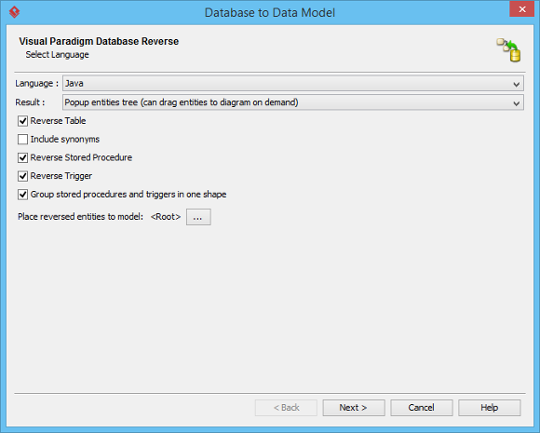The width and height of the screenshot is (540, 433).
Task: Click the 'Visual Paradigm Database Reverse' heading
Action: (x=99, y=41)
